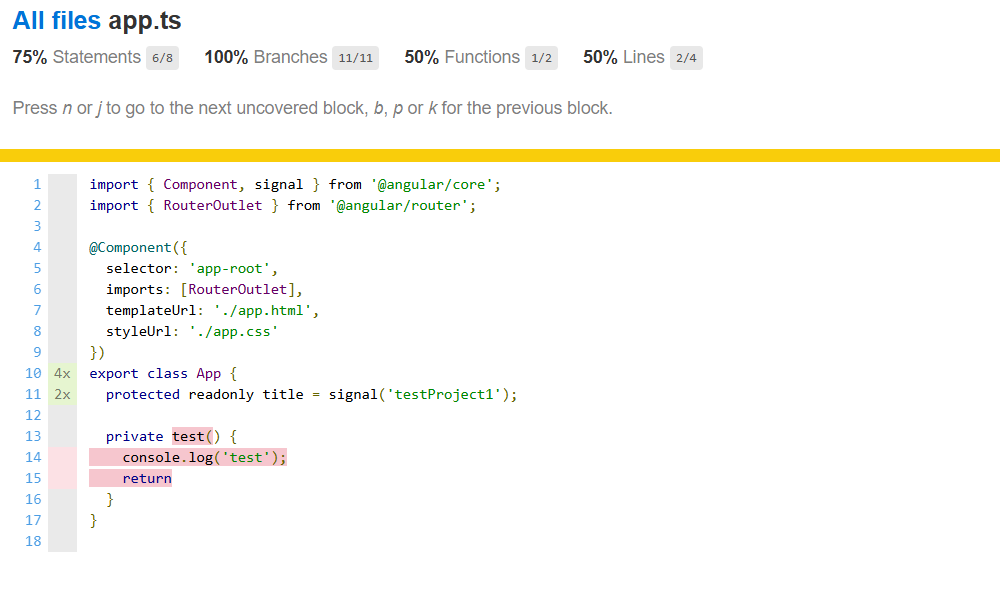Click the red uncovered marker beside line 15
Image resolution: width=1000 pixels, height=589 pixels.
point(62,478)
